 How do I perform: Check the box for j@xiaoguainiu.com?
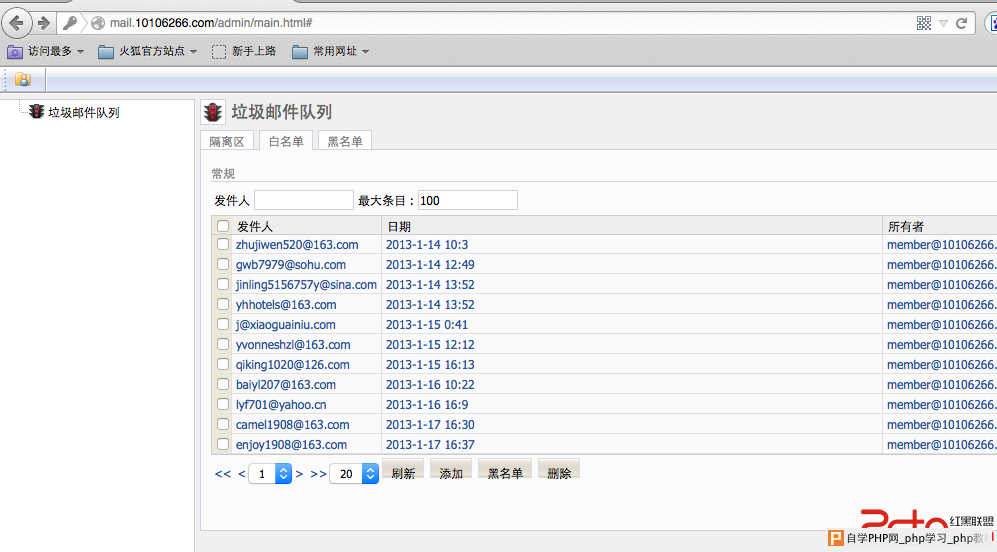pos(223,324)
